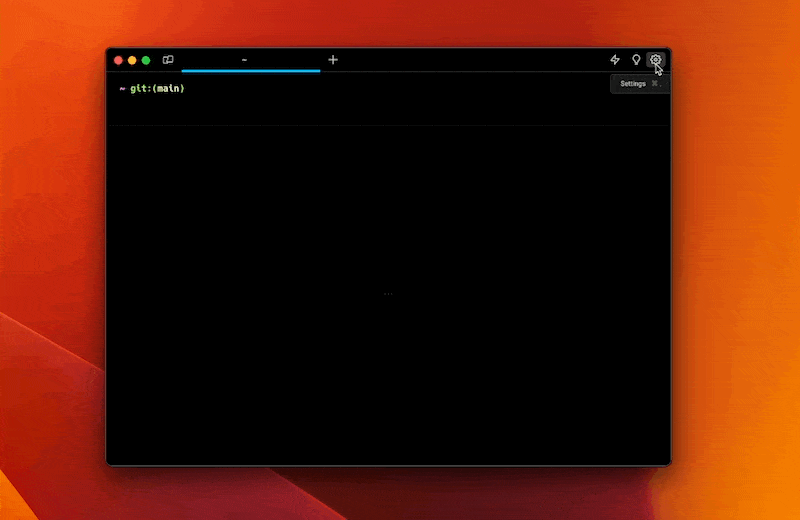Toggle the sidebar panel icon
800x520 pixels.
coord(168,60)
